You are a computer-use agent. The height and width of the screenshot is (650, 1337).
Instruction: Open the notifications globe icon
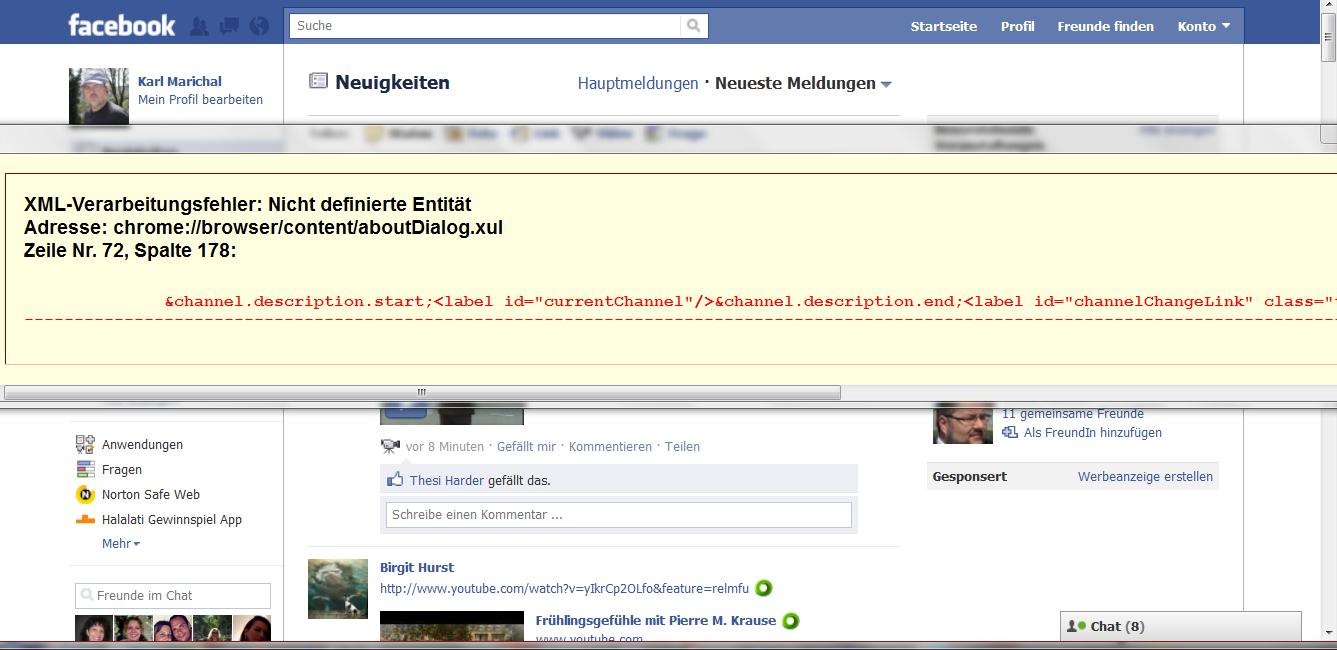tap(259, 26)
